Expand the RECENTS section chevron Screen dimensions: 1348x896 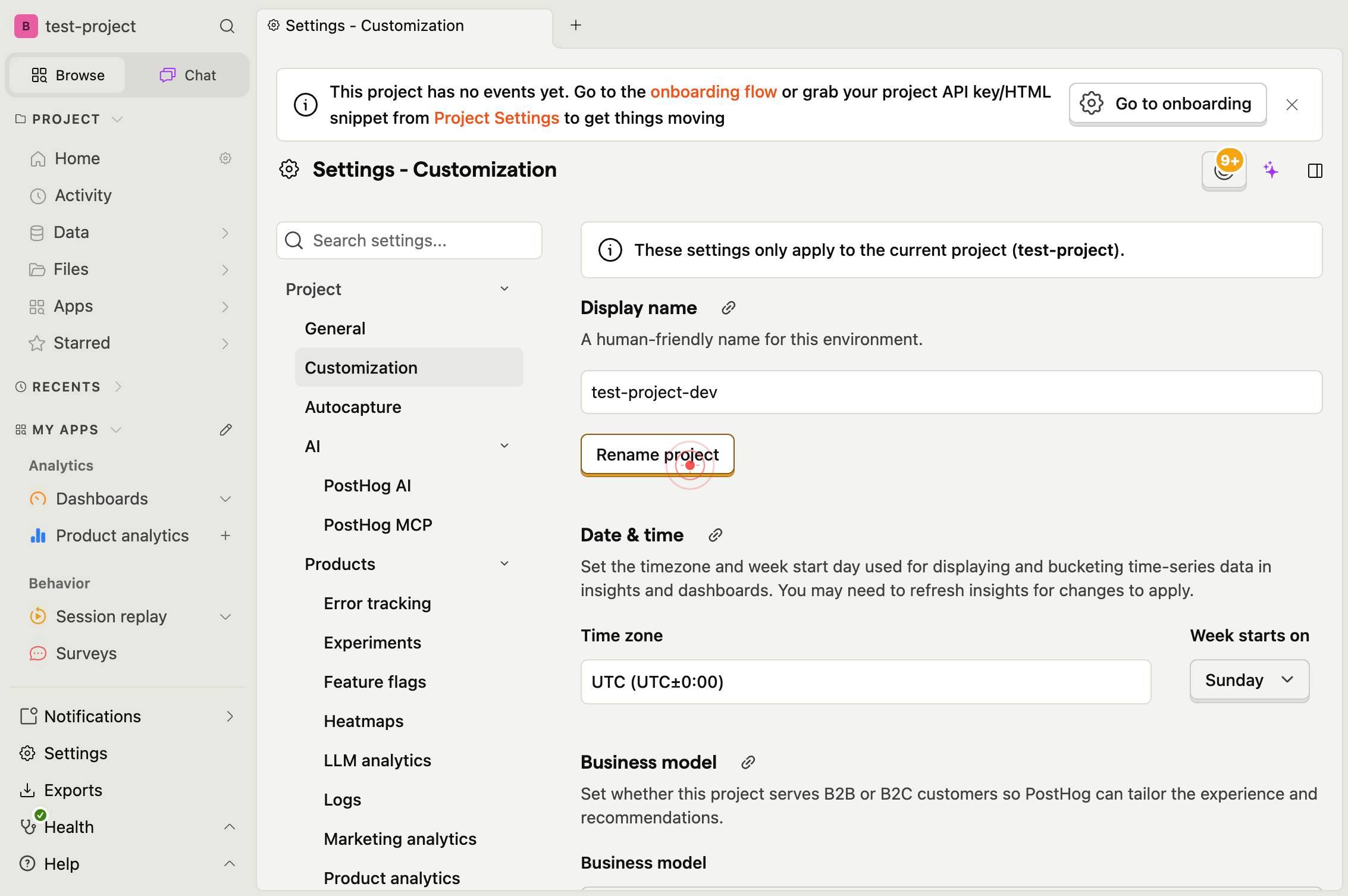[x=118, y=387]
